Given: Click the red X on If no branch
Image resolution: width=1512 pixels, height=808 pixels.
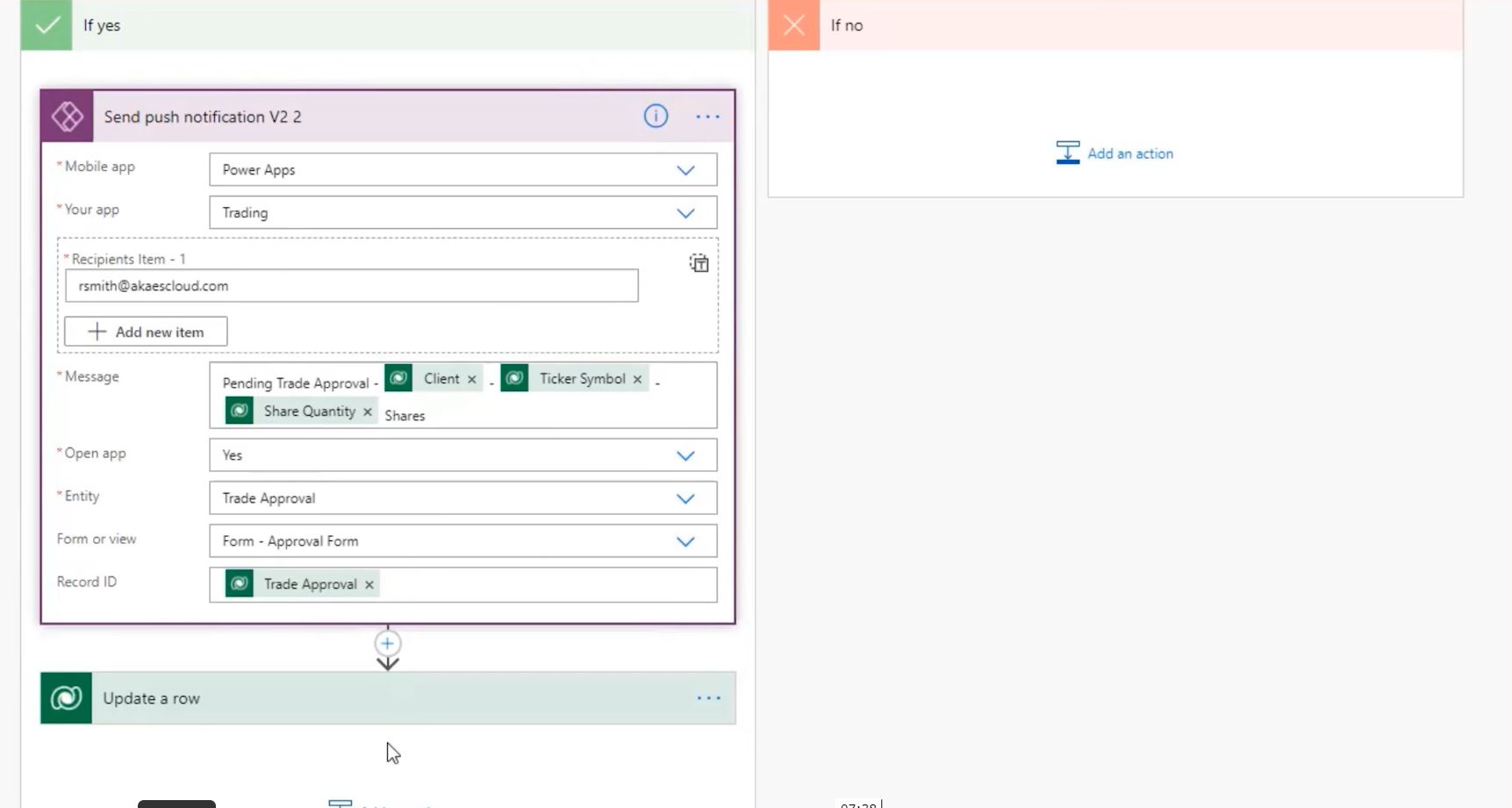Looking at the screenshot, I should pos(792,25).
